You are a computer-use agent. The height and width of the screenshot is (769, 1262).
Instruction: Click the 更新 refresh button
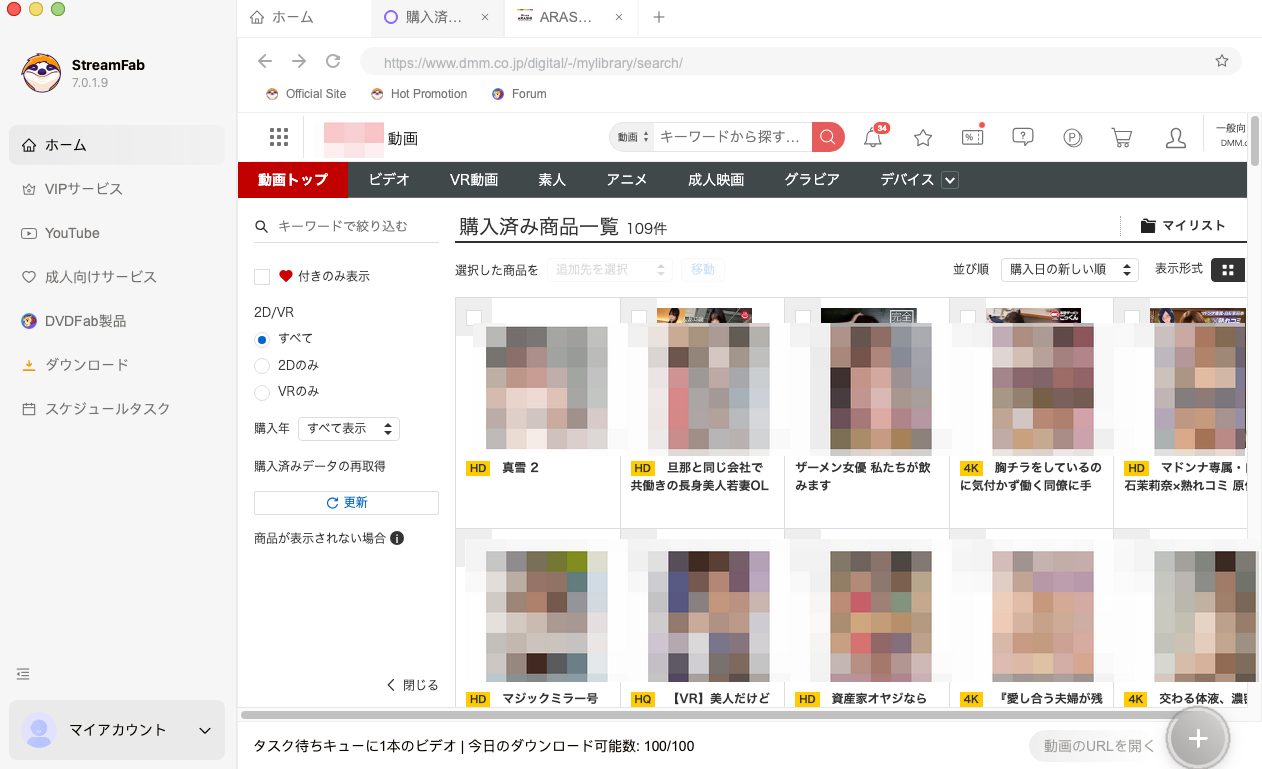(x=346, y=503)
